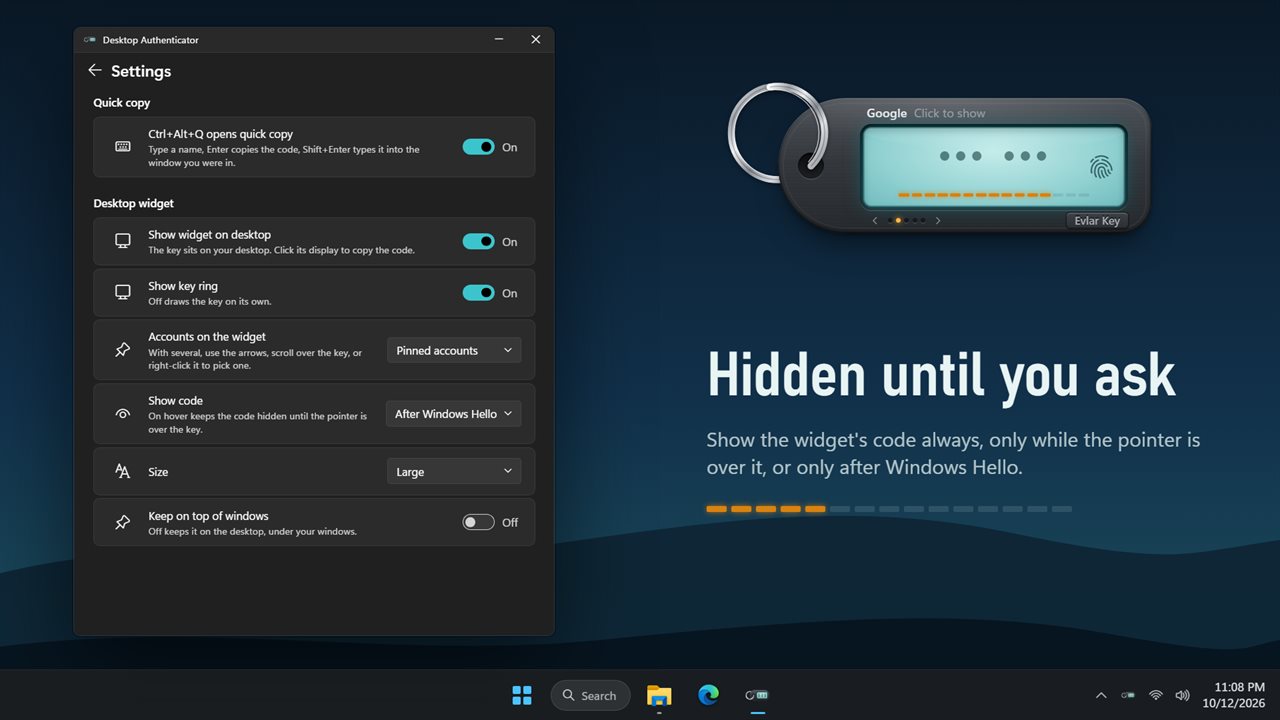Click the "Hidden until you ask" headline
The width and height of the screenshot is (1280, 720).
pos(941,375)
